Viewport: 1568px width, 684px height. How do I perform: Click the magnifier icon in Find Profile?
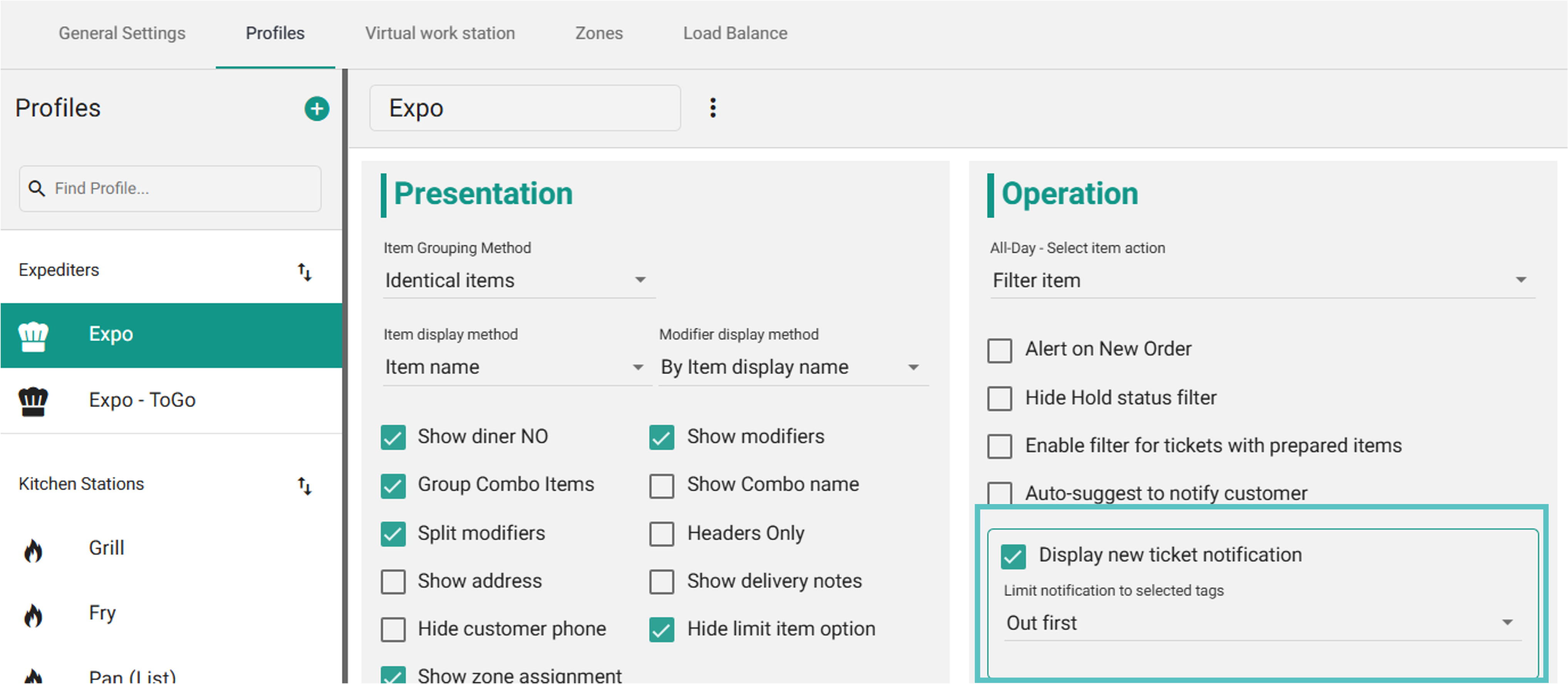tap(37, 189)
